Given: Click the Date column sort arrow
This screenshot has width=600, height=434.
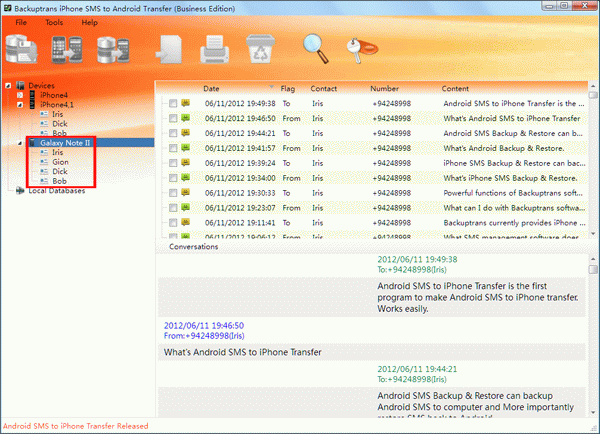Looking at the screenshot, I should tap(271, 87).
